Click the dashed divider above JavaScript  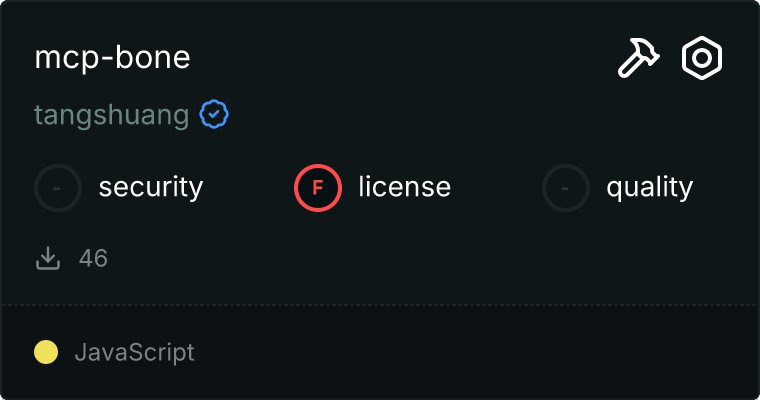(x=380, y=304)
